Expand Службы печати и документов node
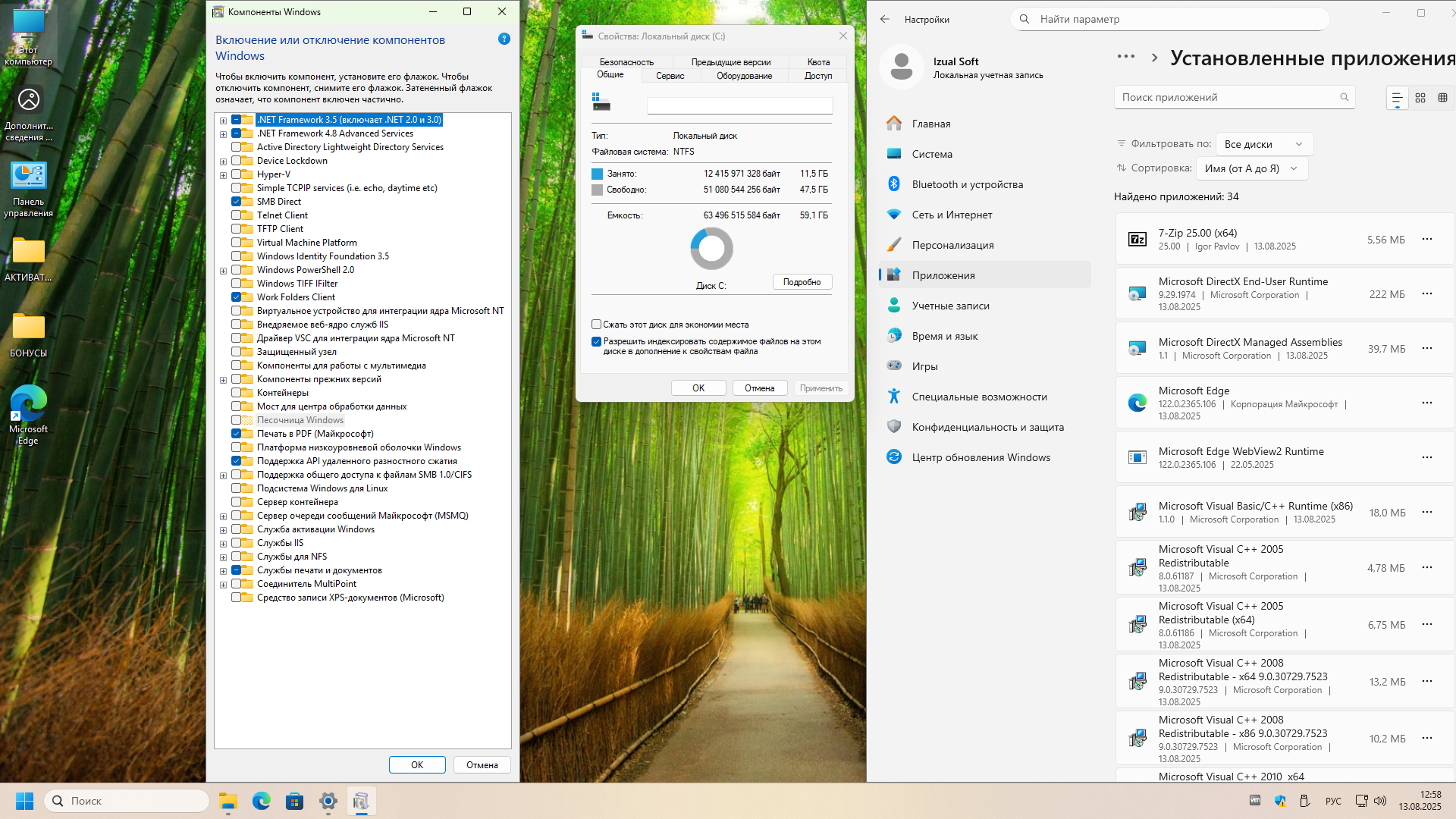The width and height of the screenshot is (1456, 819). coord(223,571)
